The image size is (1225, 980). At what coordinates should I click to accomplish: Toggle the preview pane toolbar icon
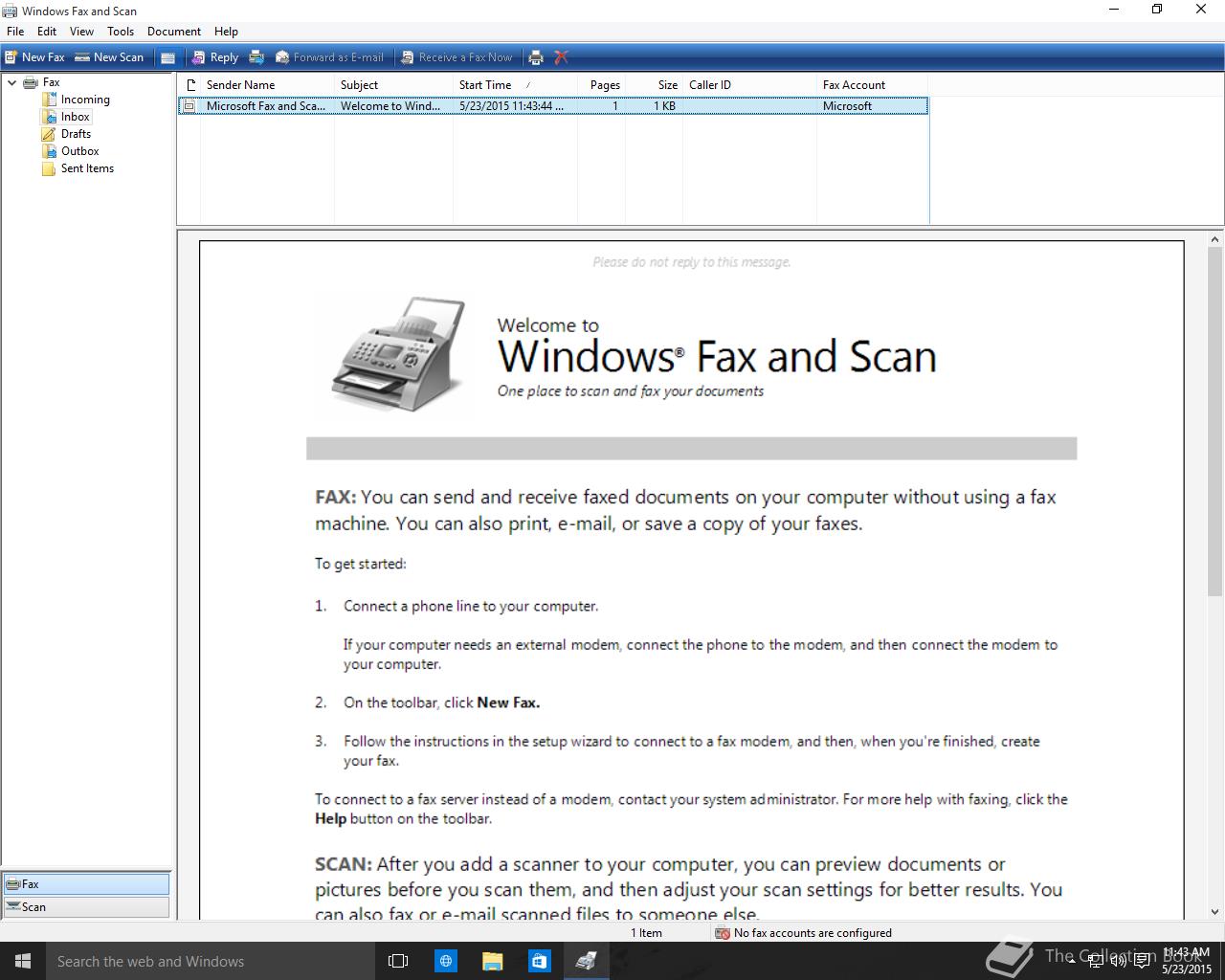click(167, 57)
